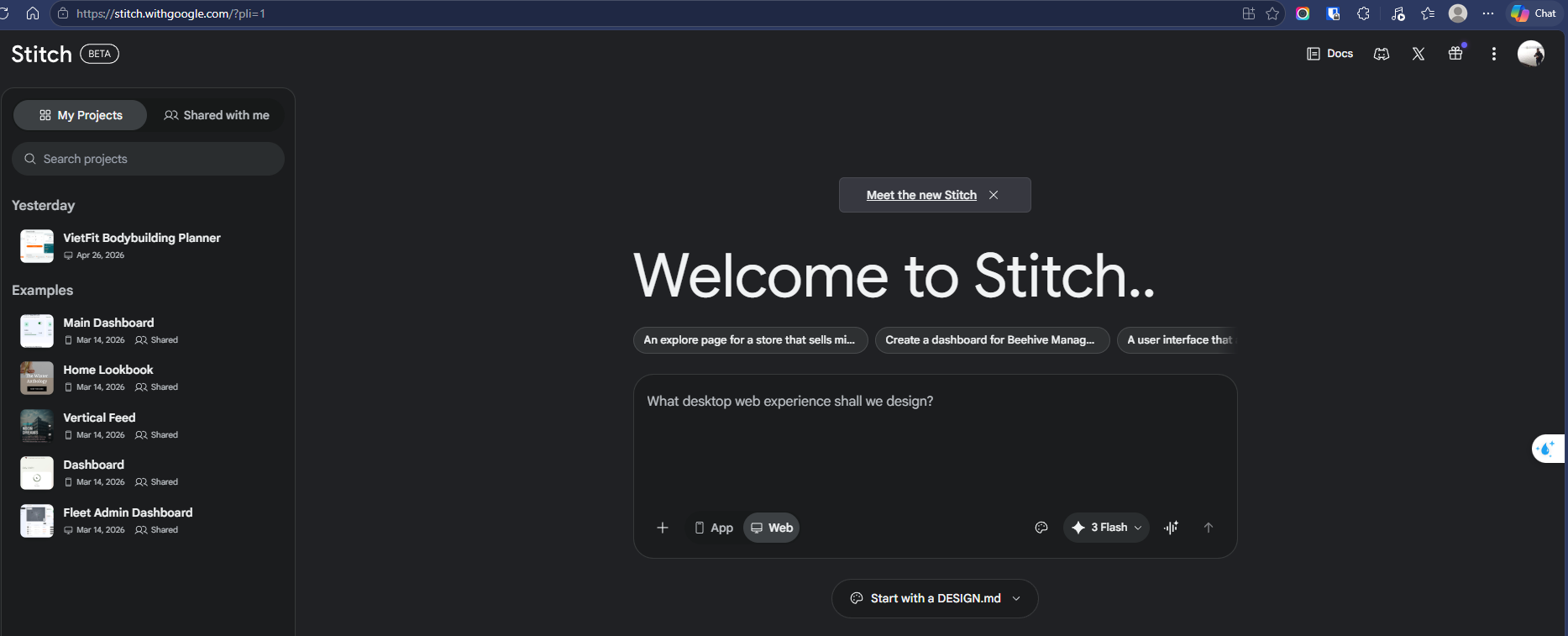
Task: Open the gift box what's new icon
Action: pos(1456,53)
